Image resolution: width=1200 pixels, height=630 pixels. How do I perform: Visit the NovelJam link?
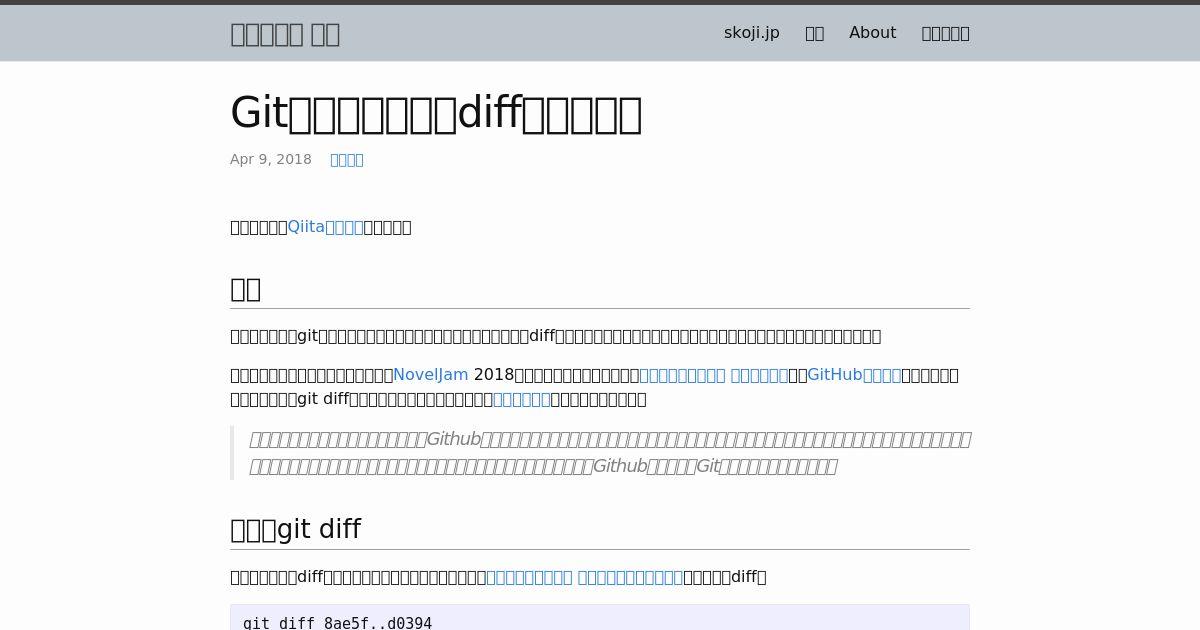click(430, 375)
